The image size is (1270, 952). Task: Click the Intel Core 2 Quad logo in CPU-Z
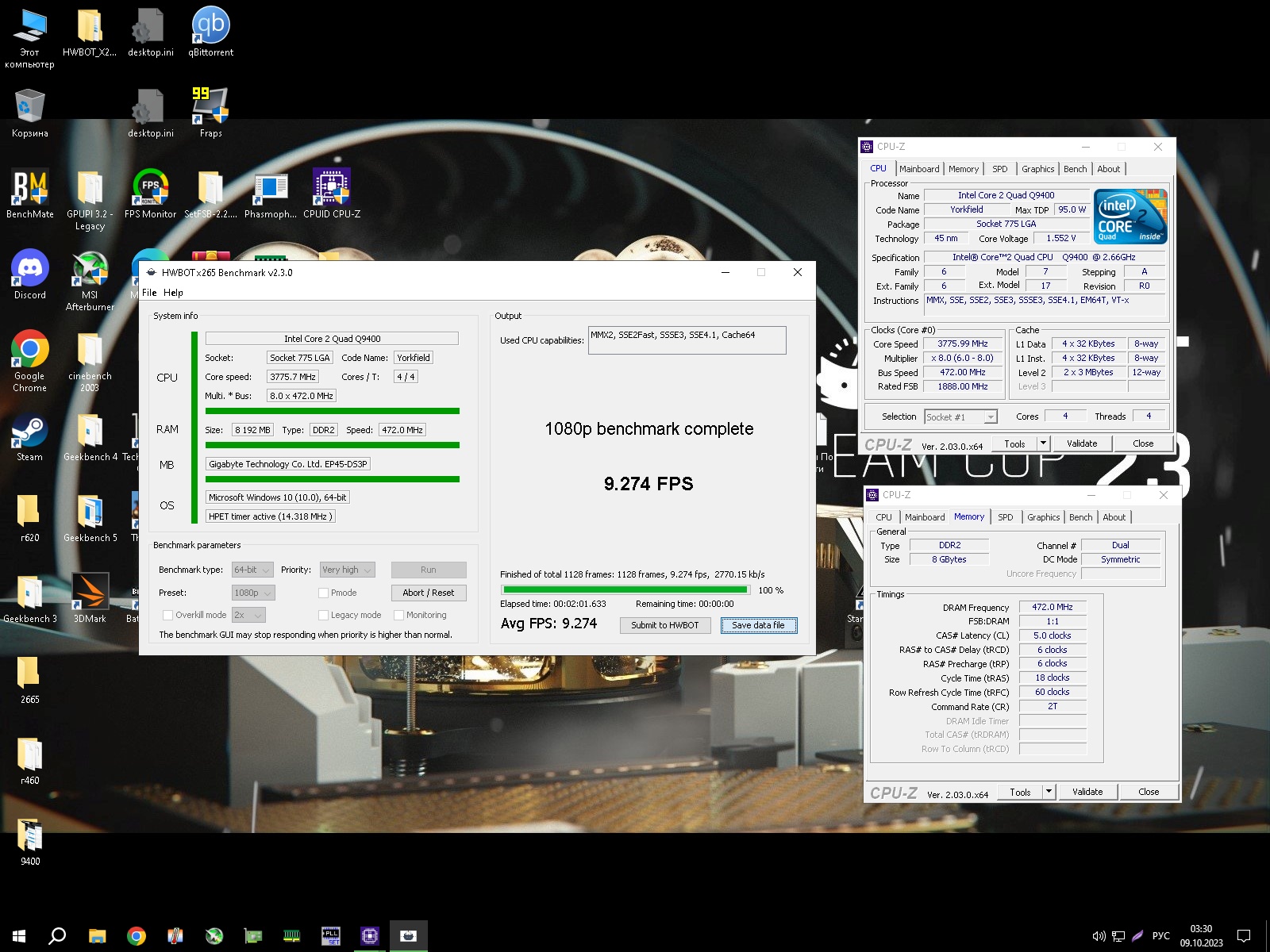[1130, 216]
